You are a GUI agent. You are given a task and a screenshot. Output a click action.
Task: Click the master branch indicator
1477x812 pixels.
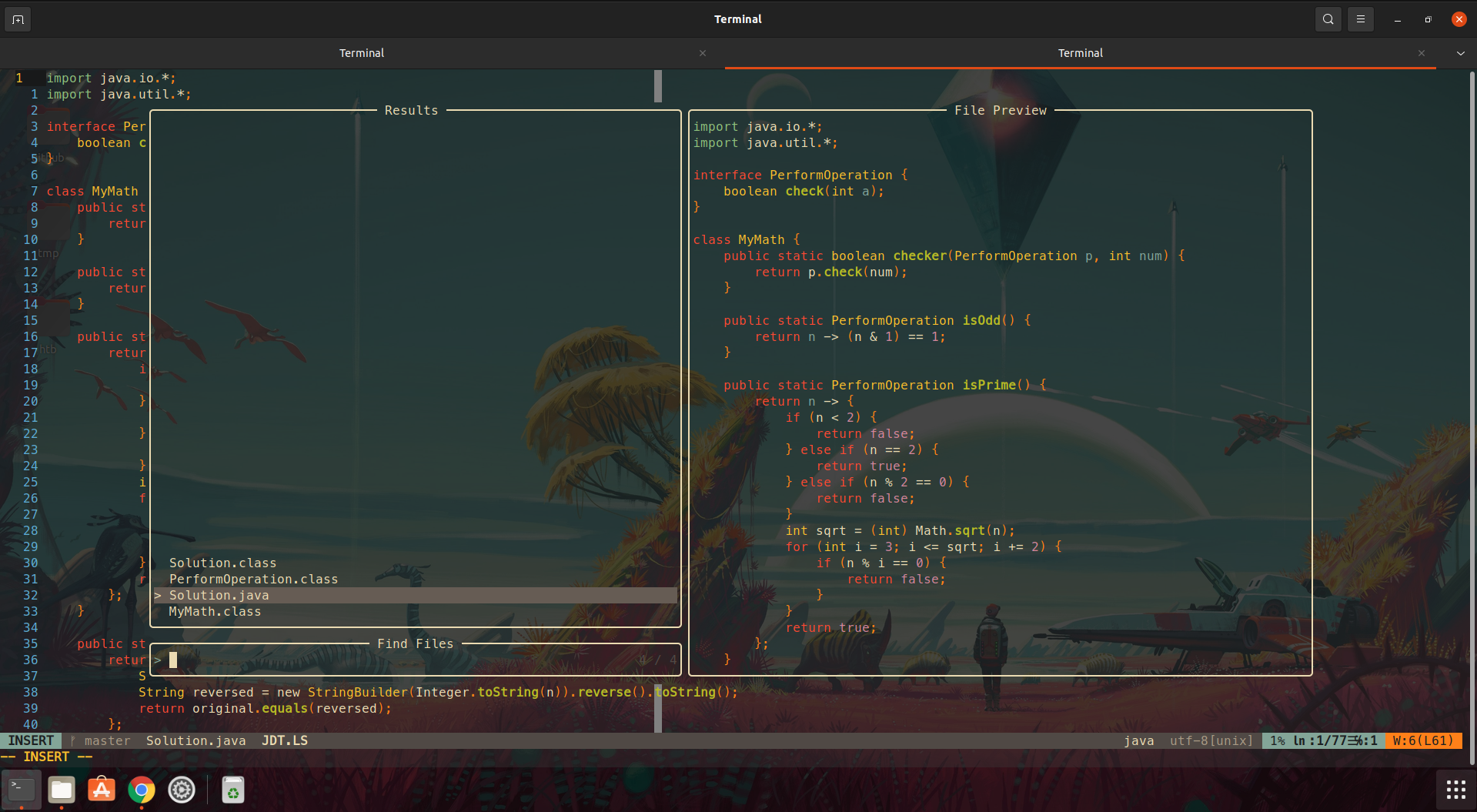[x=101, y=740]
